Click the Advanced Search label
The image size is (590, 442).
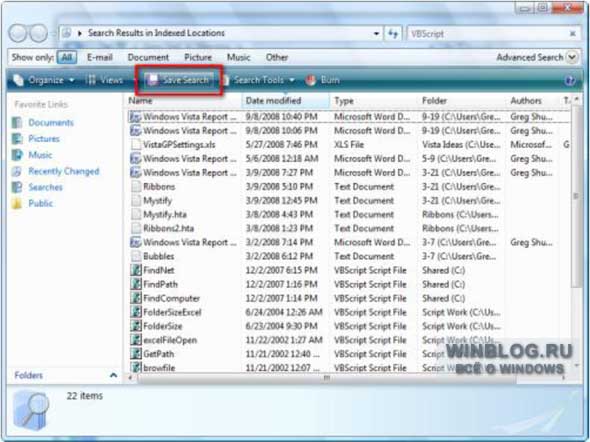click(530, 58)
